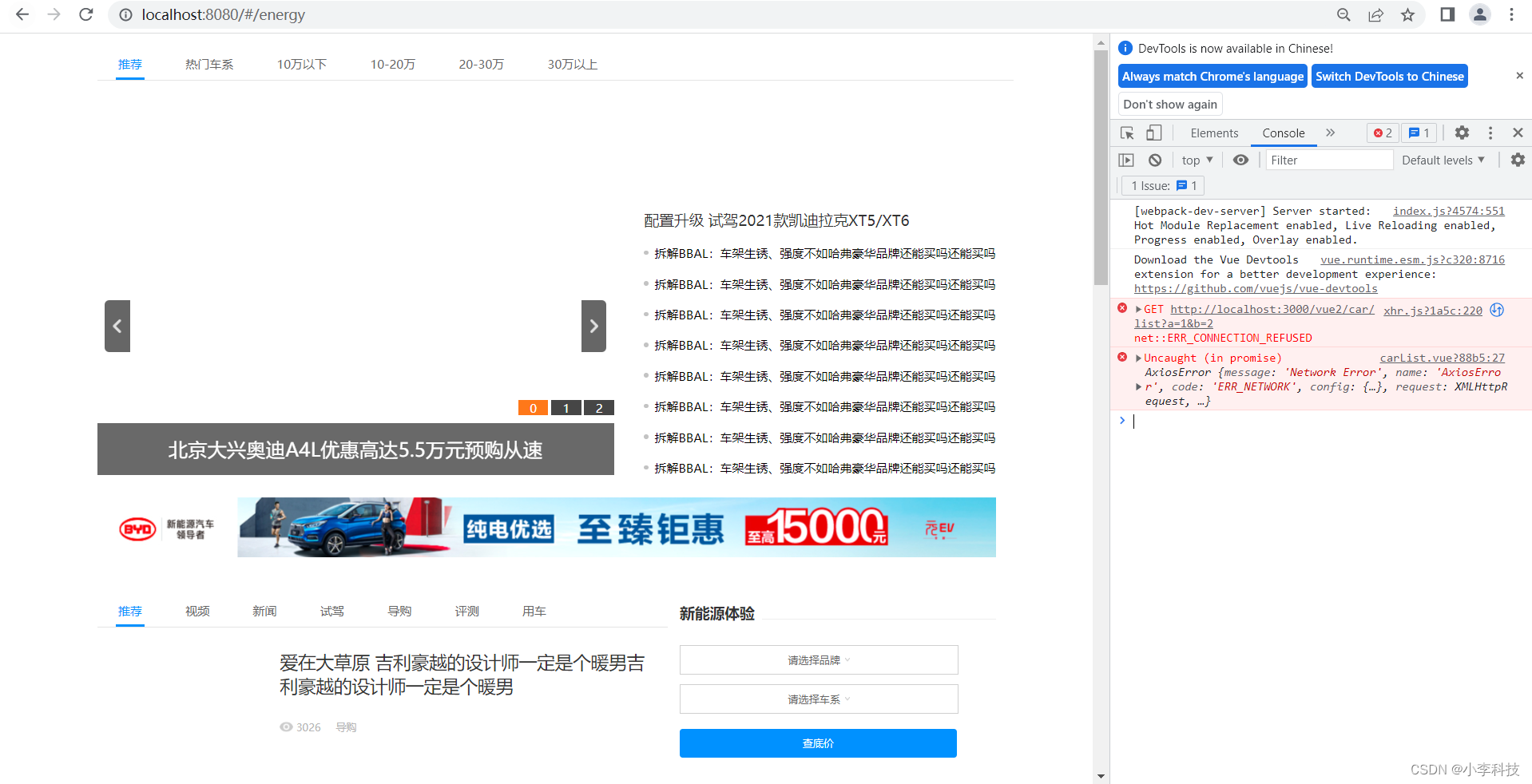Screen dimensions: 1532x784
Task: Go forward in browser history
Action: click(x=54, y=14)
